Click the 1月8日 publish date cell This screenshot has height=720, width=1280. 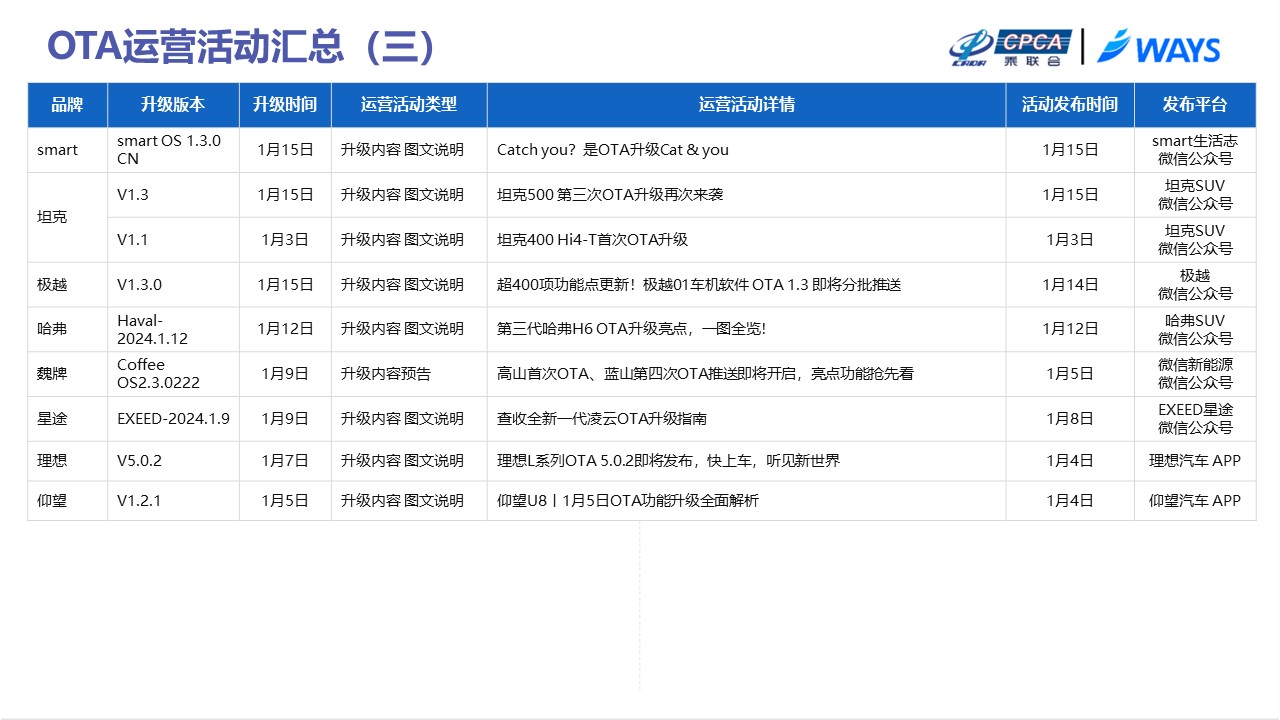coord(1070,419)
